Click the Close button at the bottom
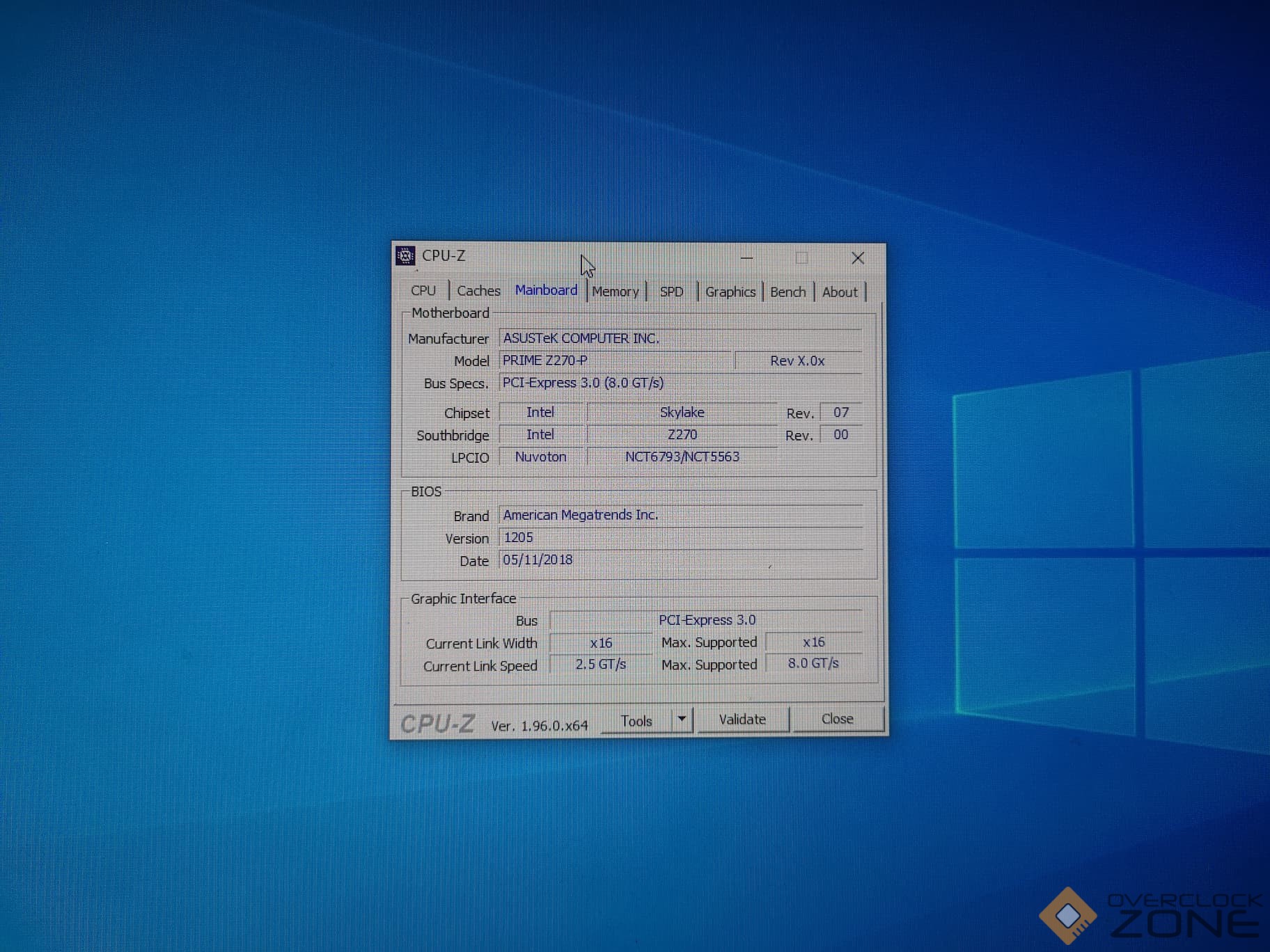 pyautogui.click(x=837, y=719)
